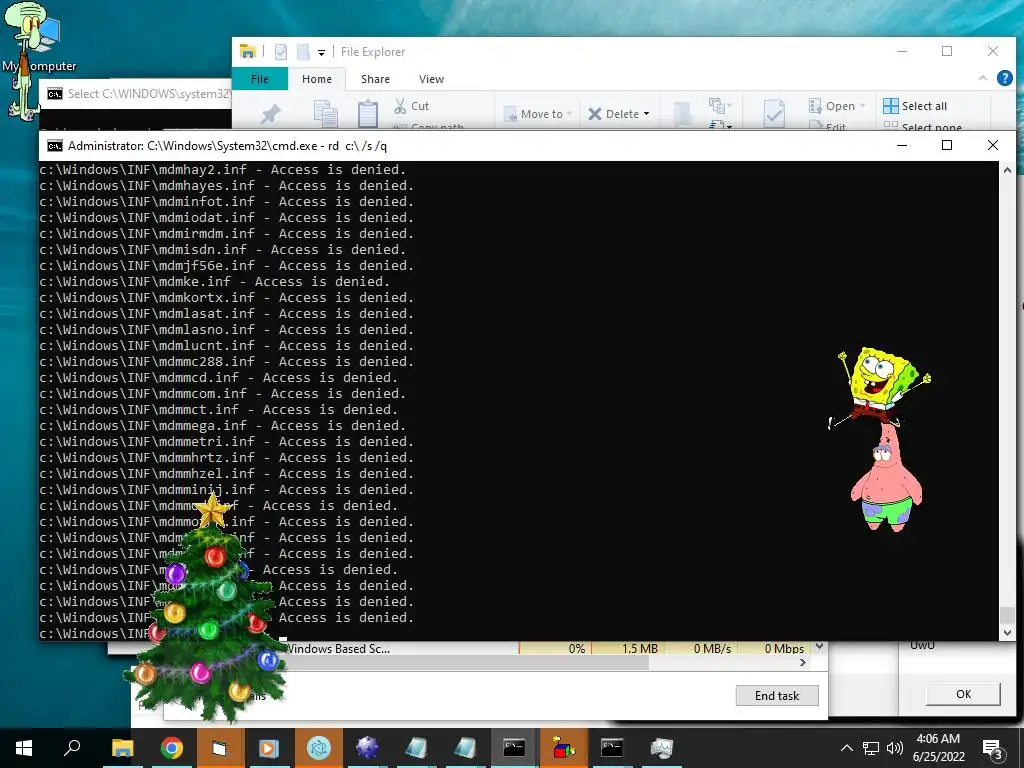
Task: Click quick access Properties icon in title bar
Action: pos(281,52)
